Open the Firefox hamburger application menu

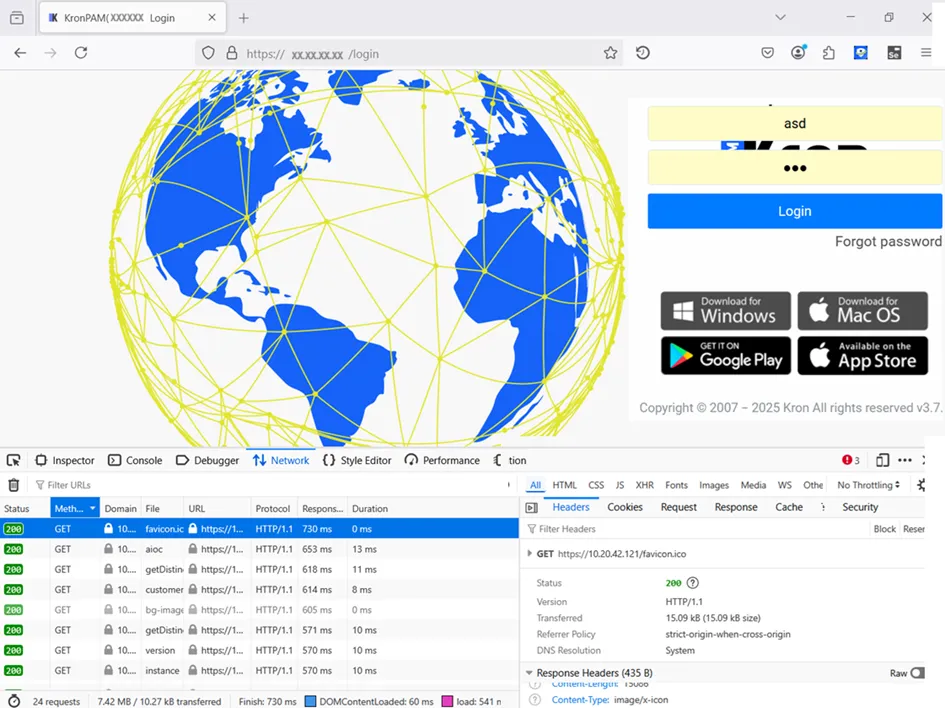point(926,53)
